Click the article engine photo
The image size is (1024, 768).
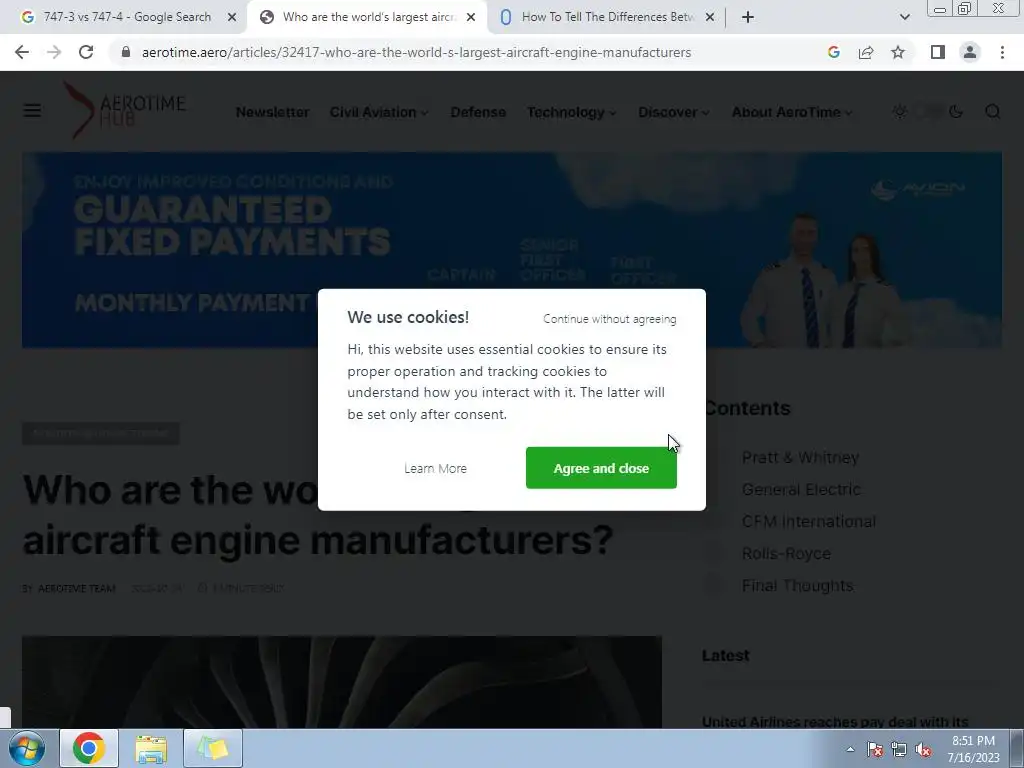[342, 682]
